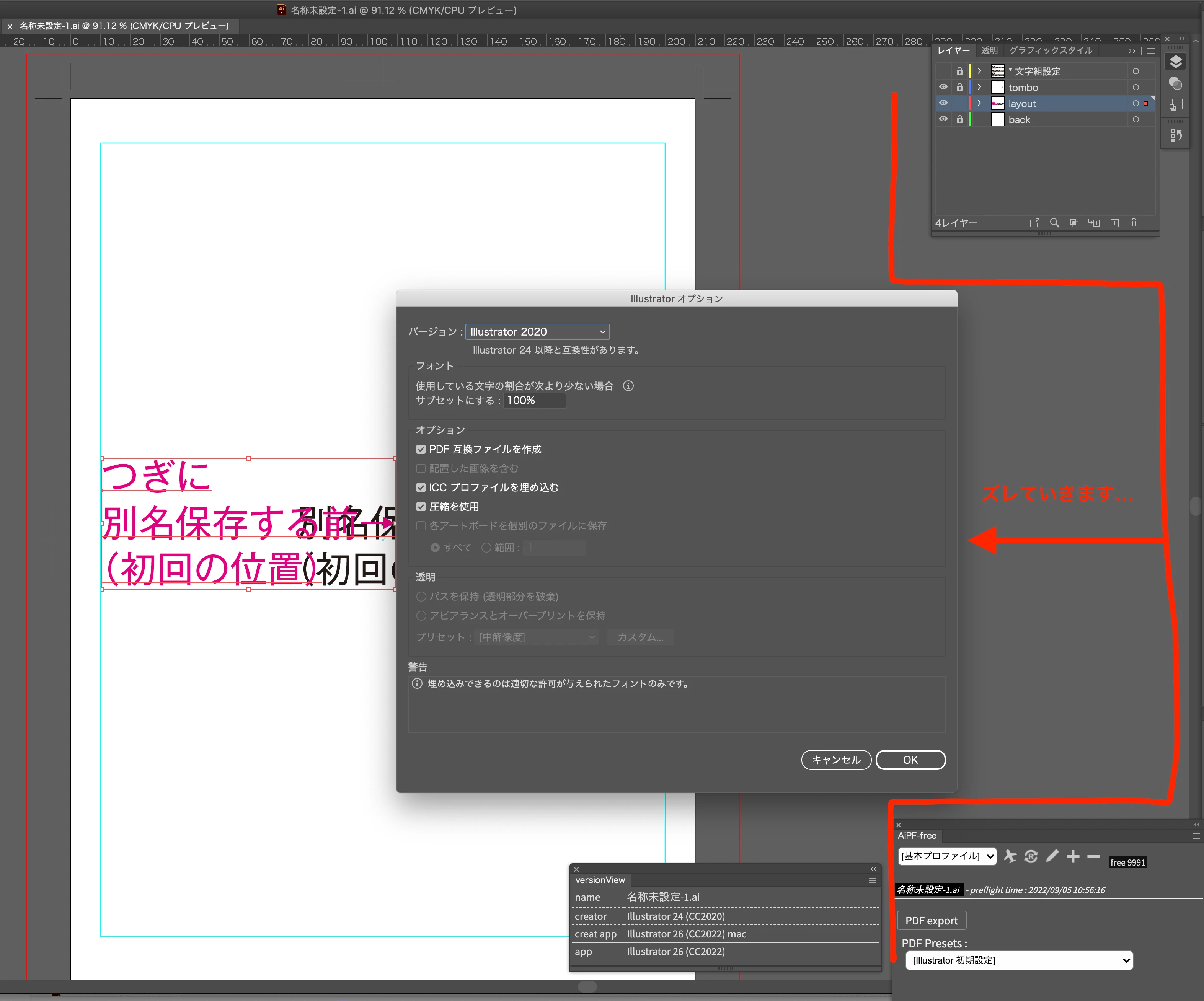Expand the layout layer chevron
Viewport: 1204px width, 1001px height.
979,103
